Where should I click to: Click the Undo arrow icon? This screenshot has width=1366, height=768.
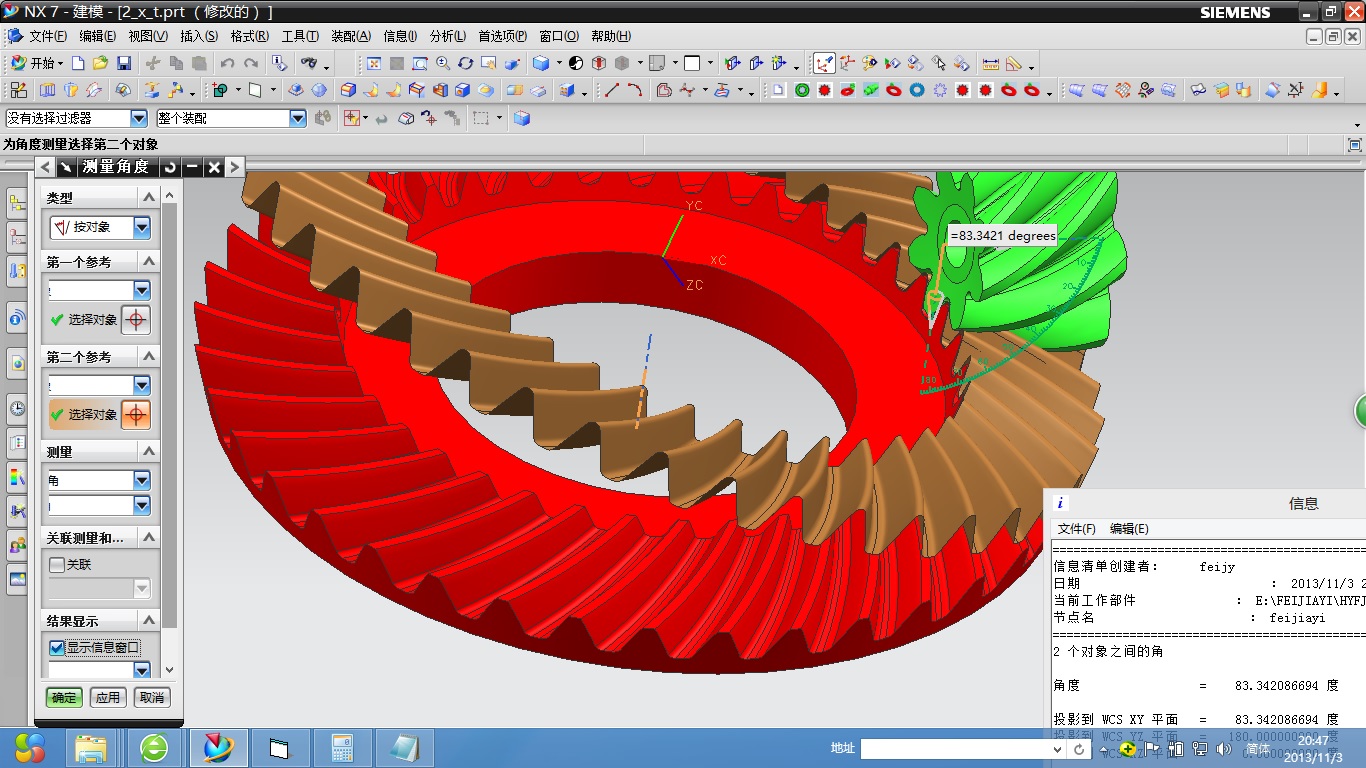(x=227, y=63)
